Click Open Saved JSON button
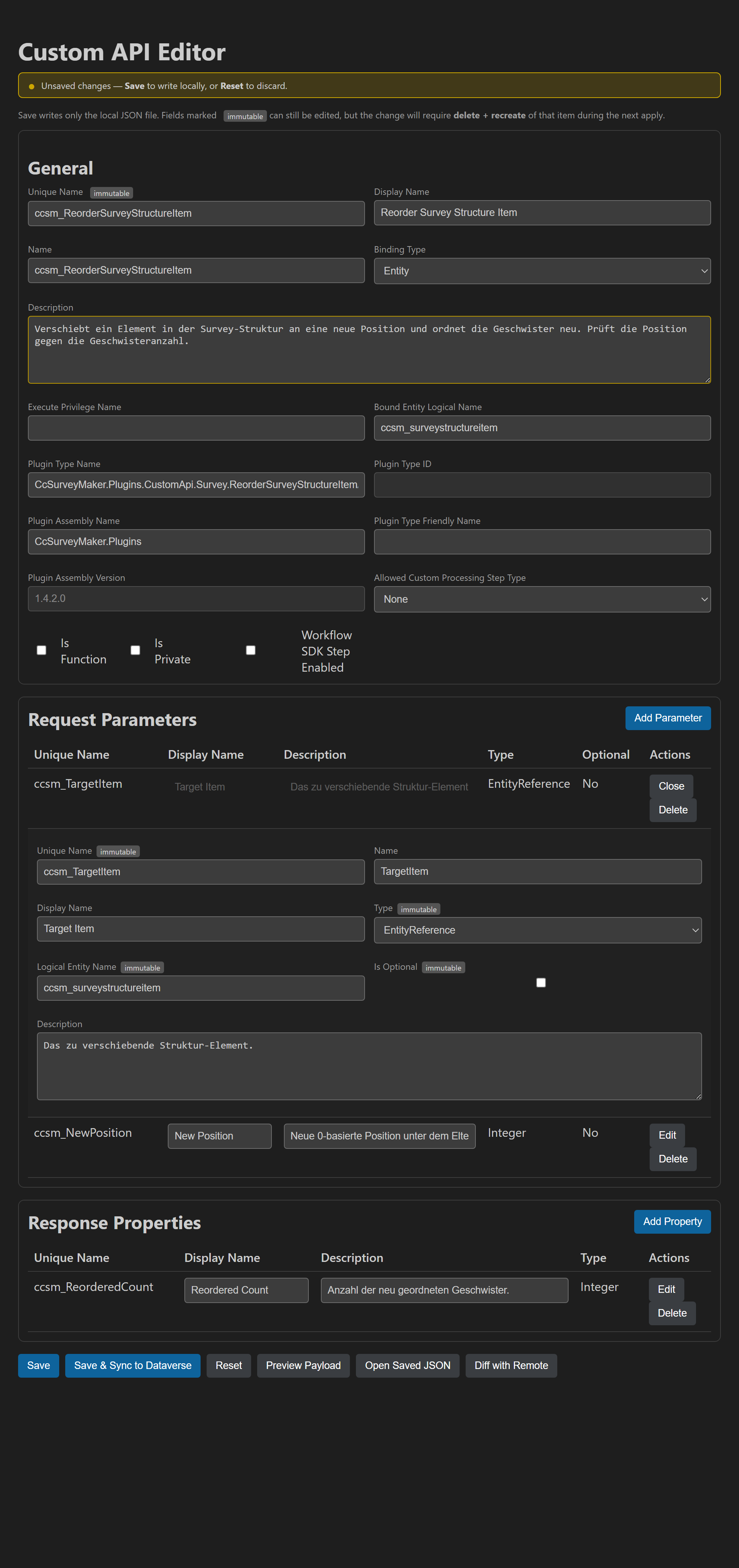This screenshot has height=1568, width=739. [407, 1365]
